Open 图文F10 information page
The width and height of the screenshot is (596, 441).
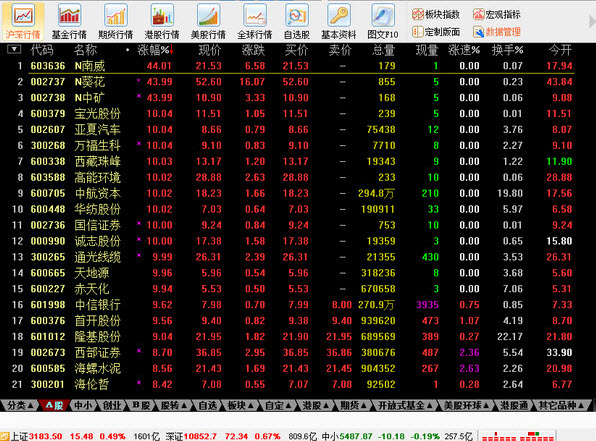(x=383, y=21)
